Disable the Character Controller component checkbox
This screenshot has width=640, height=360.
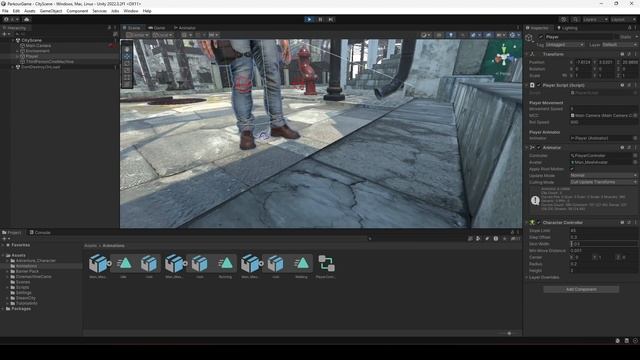point(539,222)
